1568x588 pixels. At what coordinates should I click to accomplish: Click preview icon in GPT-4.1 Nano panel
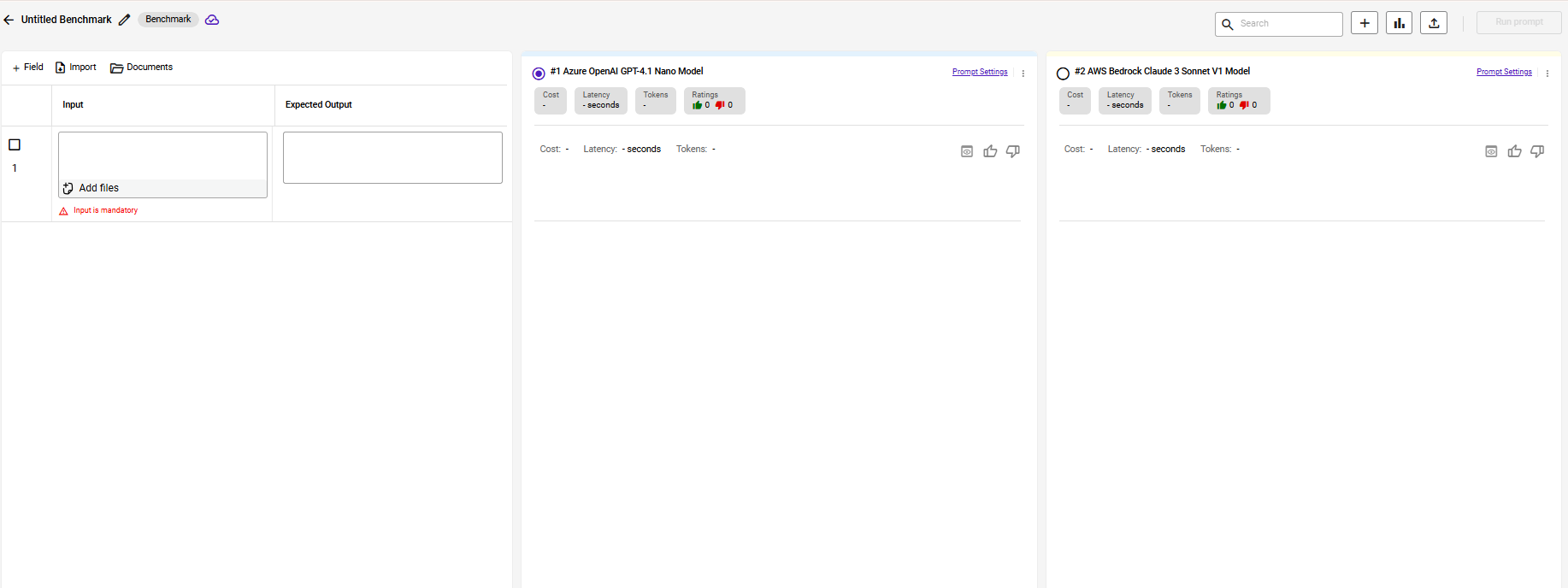(967, 151)
